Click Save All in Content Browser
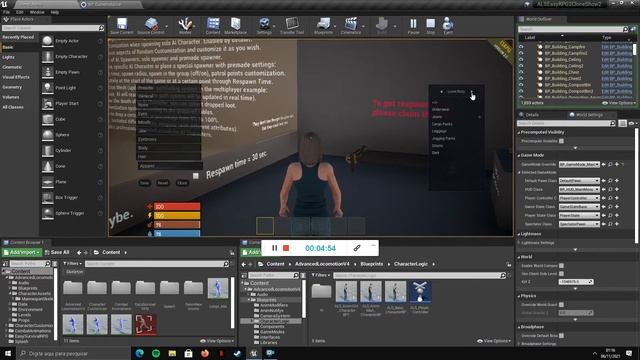This screenshot has height=360, width=640. click(57, 253)
